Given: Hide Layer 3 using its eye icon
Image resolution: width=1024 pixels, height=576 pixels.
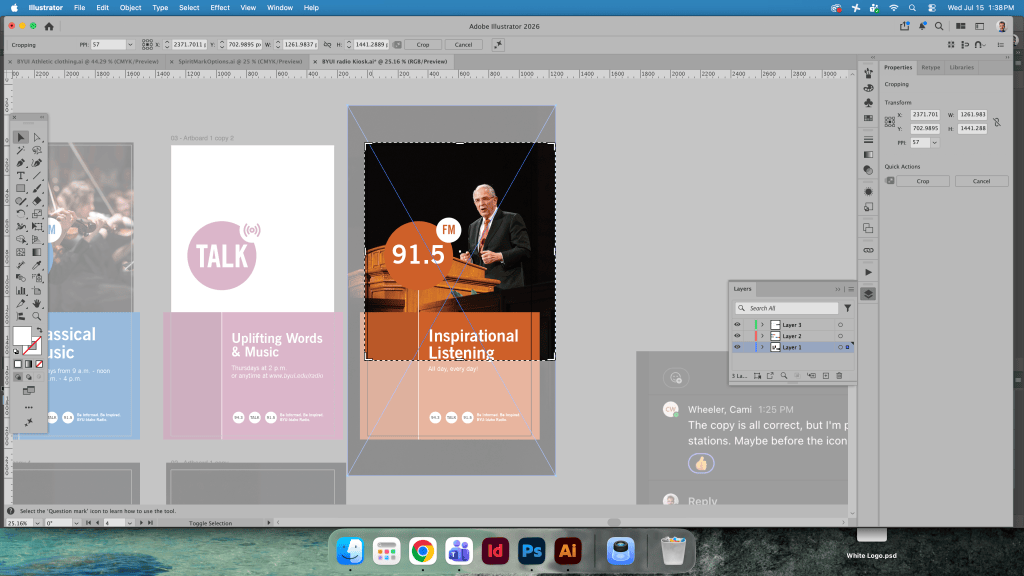Looking at the screenshot, I should click(737, 325).
